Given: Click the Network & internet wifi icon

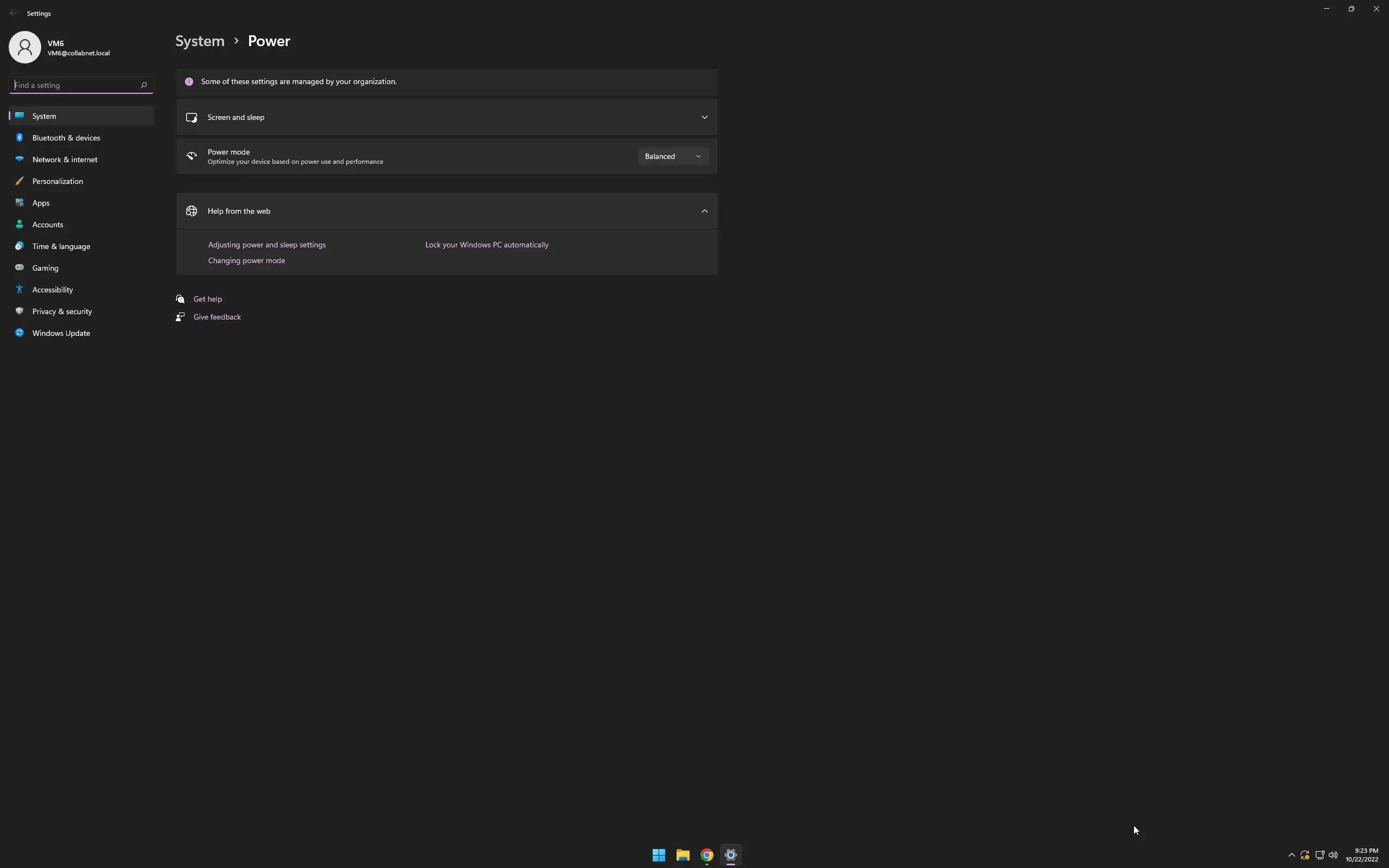Looking at the screenshot, I should [20, 159].
